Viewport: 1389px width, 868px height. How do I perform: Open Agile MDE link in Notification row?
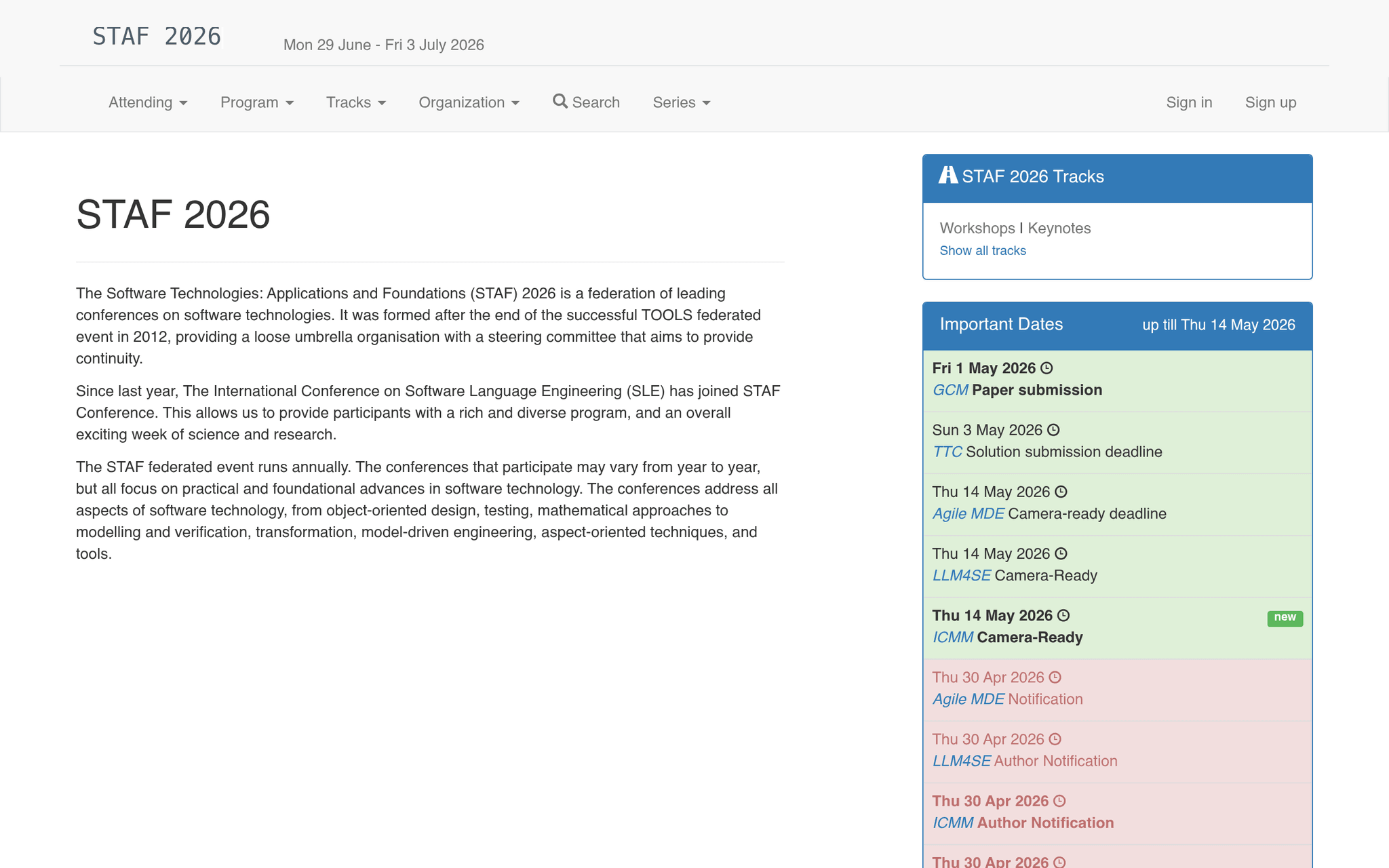[x=968, y=698]
